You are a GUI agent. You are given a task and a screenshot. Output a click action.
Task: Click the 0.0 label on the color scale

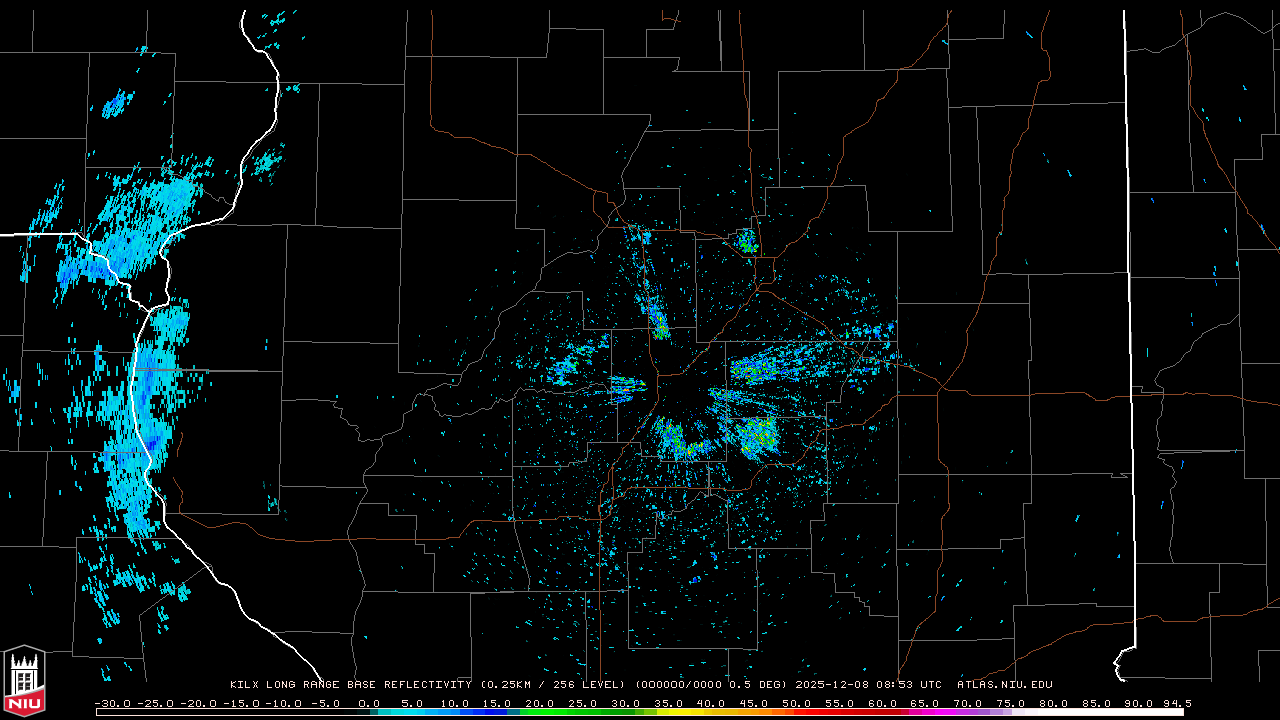point(369,703)
